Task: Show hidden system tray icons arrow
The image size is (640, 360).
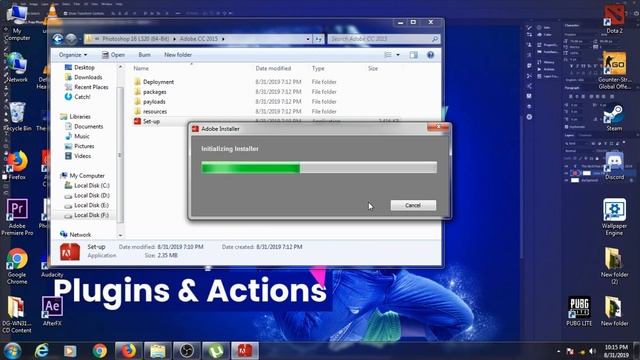Action: point(558,351)
